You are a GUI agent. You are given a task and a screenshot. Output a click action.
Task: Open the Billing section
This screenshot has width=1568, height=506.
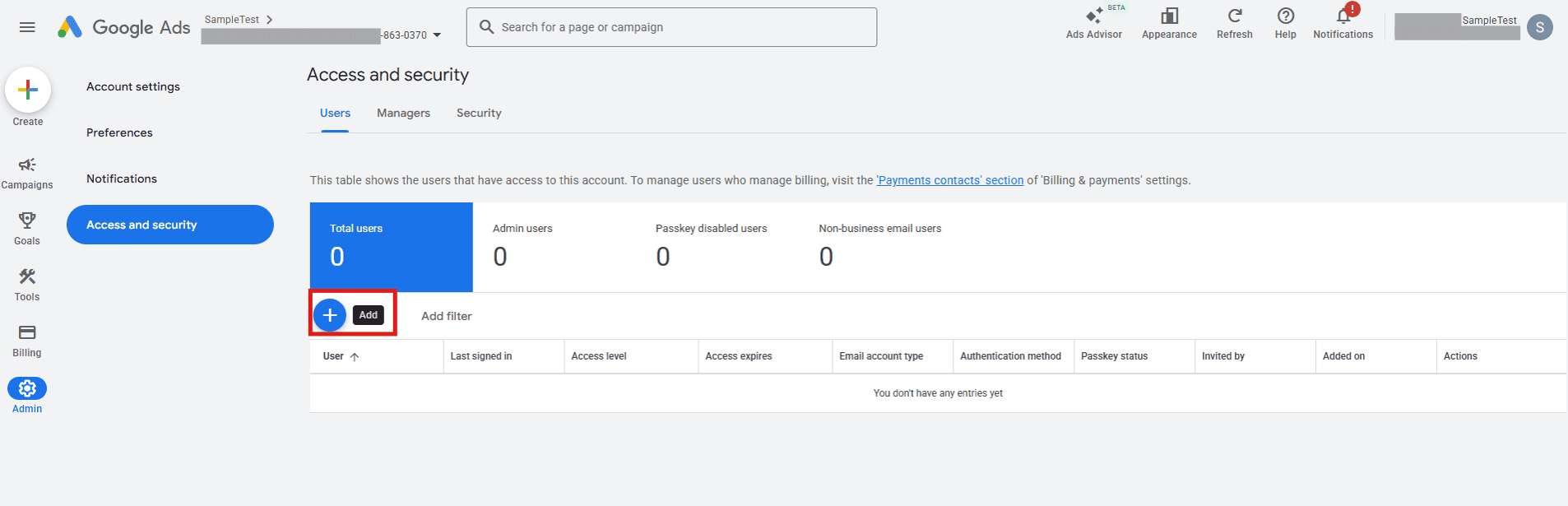[x=27, y=341]
